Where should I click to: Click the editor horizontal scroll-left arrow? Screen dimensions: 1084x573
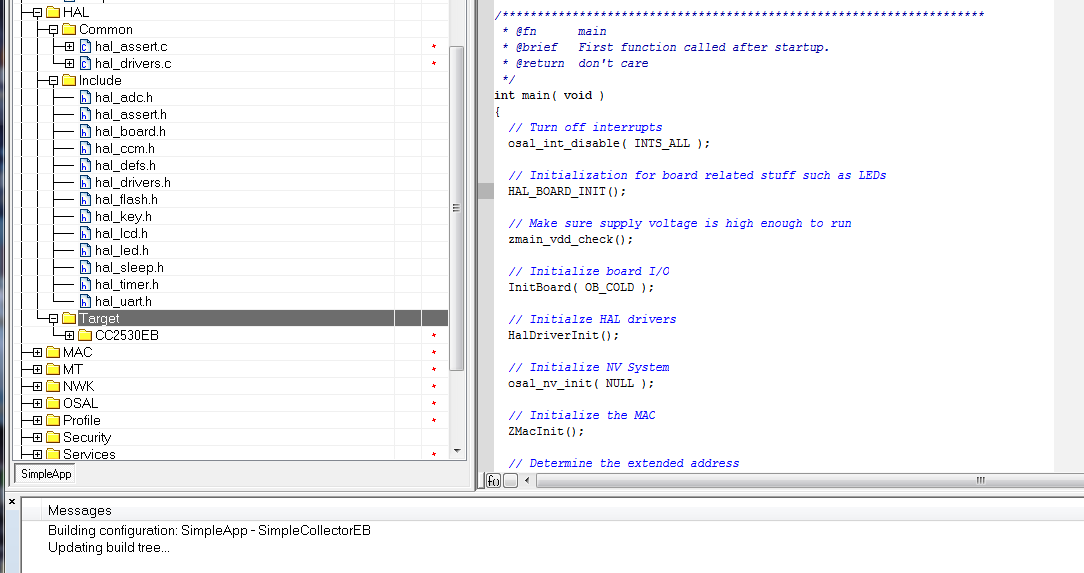coord(527,480)
